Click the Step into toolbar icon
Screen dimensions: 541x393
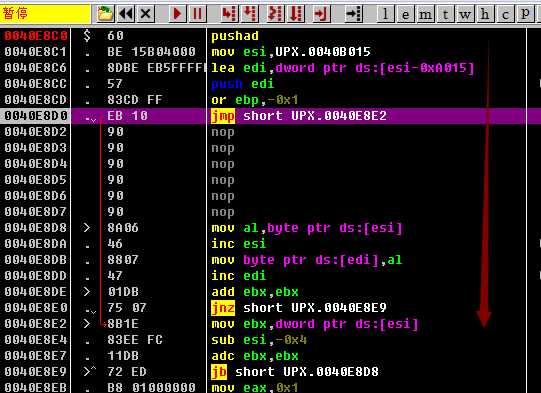[229, 14]
